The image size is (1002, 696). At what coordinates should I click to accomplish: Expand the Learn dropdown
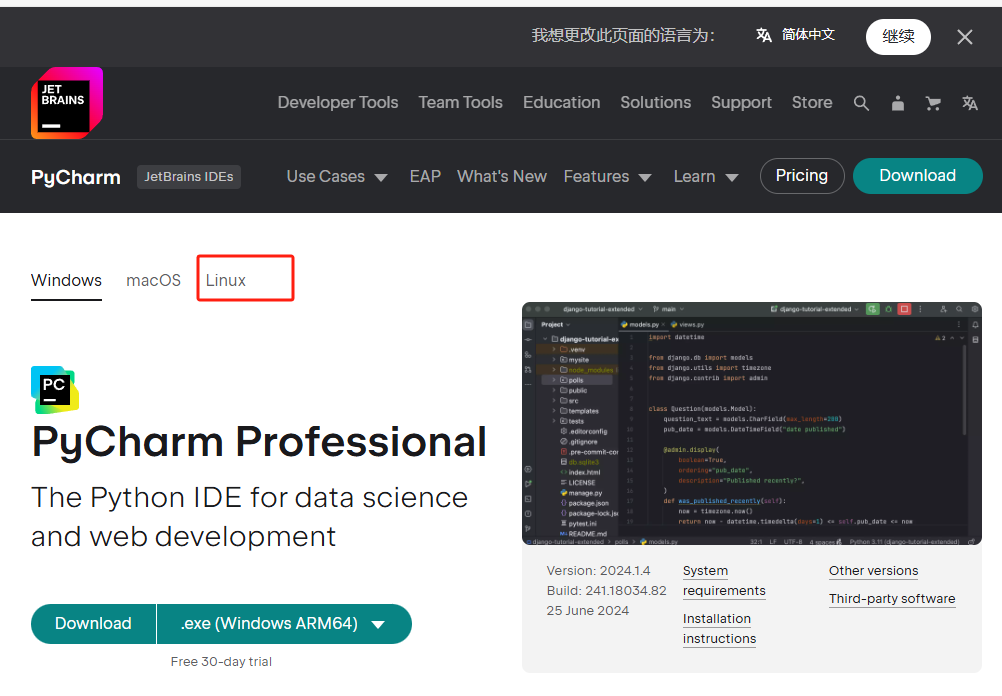[x=705, y=176]
